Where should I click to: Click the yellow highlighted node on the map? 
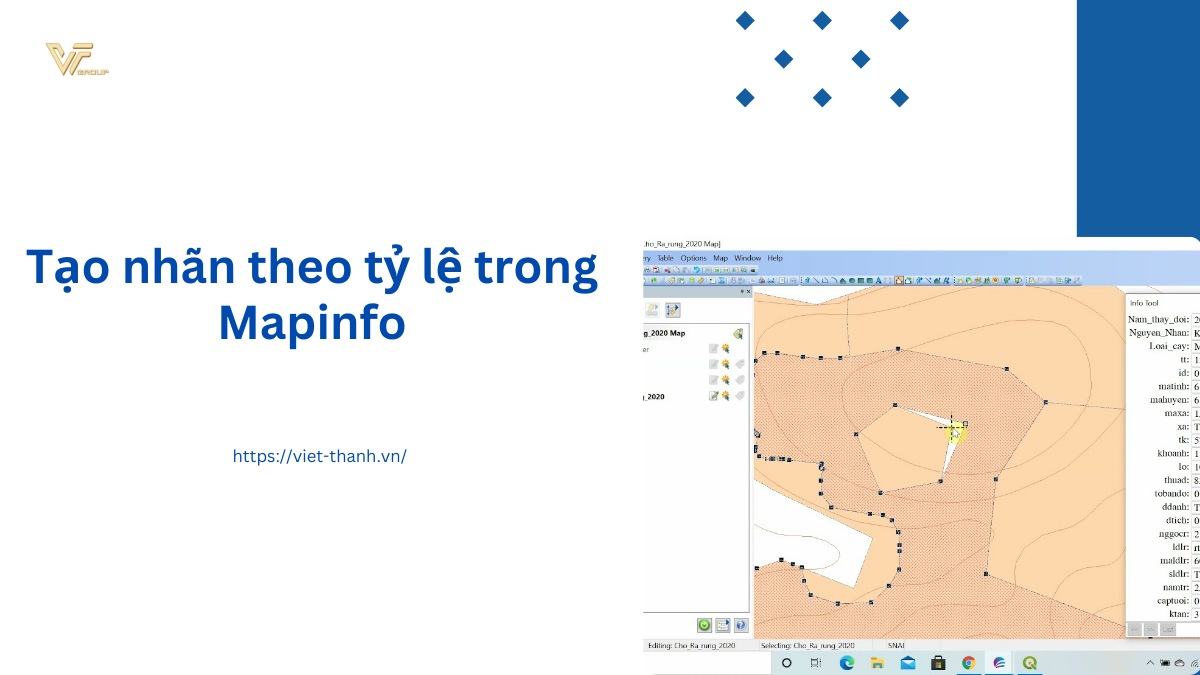point(956,433)
